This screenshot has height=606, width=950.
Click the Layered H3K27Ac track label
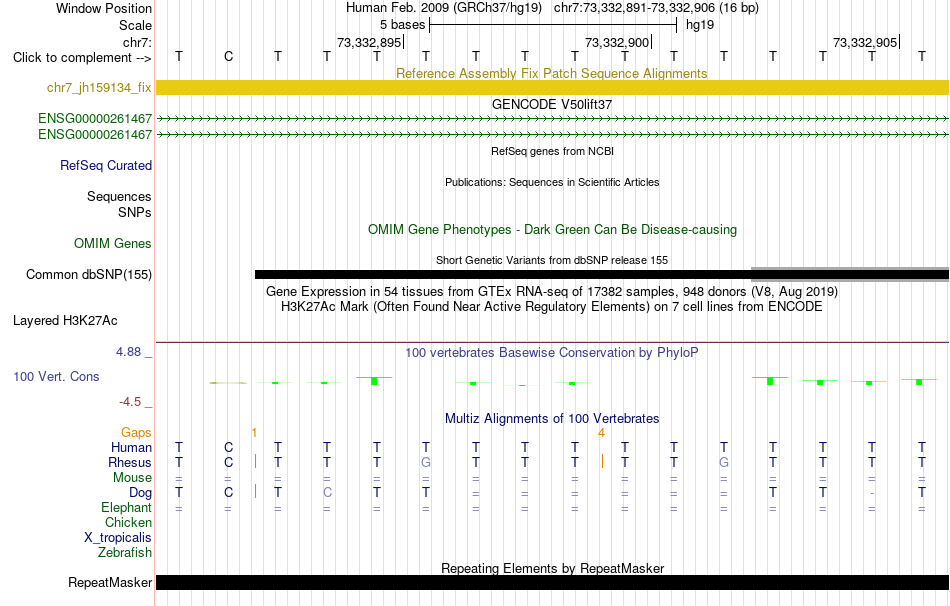pyautogui.click(x=65, y=321)
